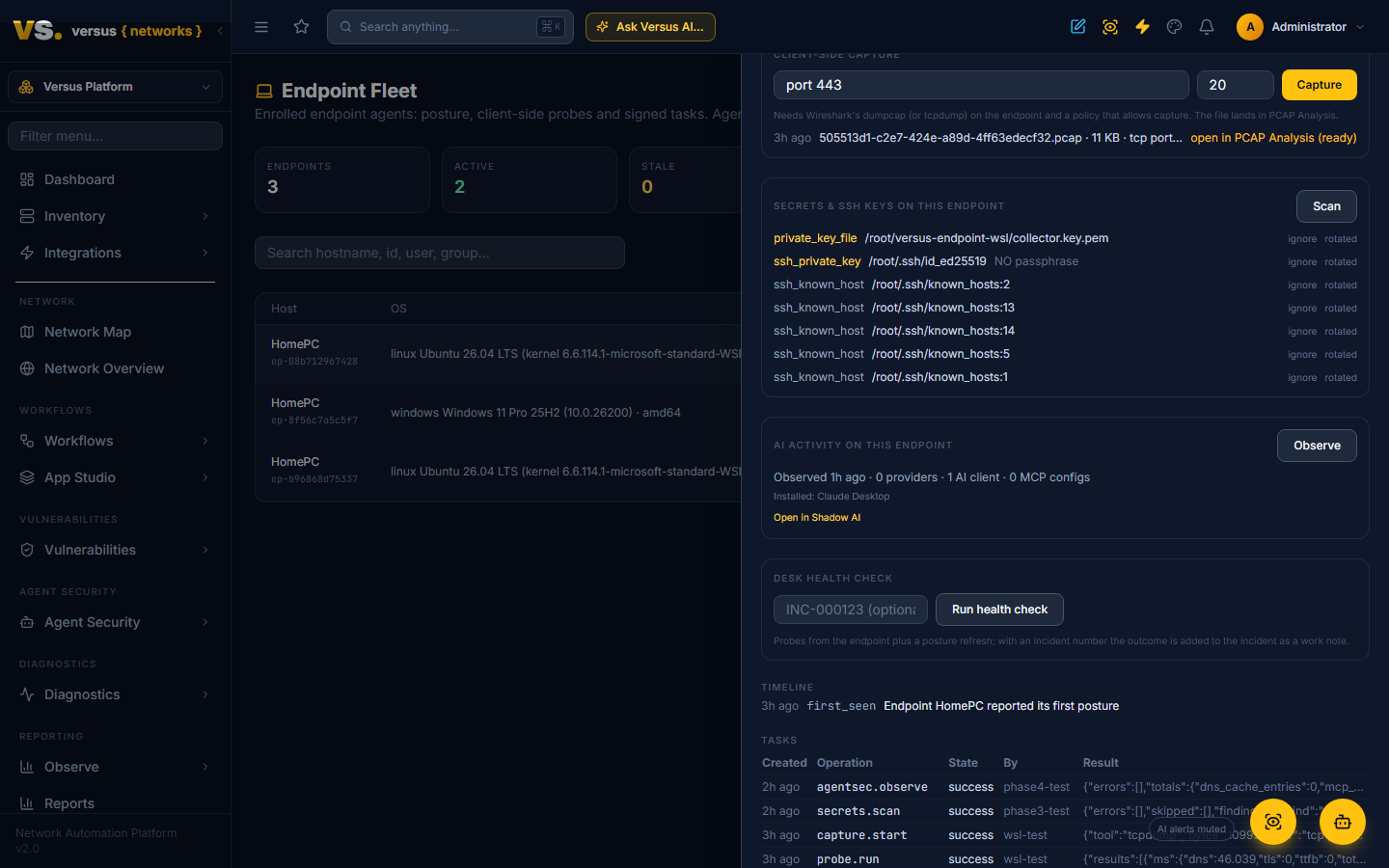Image resolution: width=1389 pixels, height=868 pixels.
Task: Expand the Agent Security submenu
Action: click(115, 622)
